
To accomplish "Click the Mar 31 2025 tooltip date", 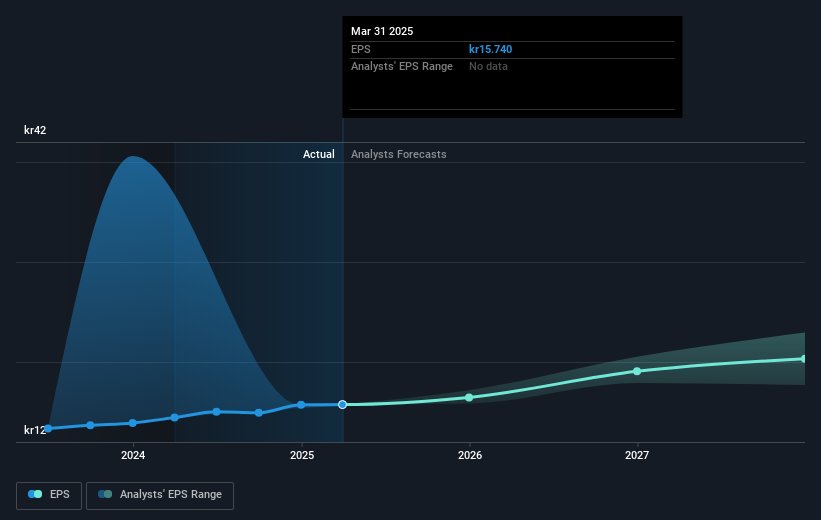I will 382,31.
